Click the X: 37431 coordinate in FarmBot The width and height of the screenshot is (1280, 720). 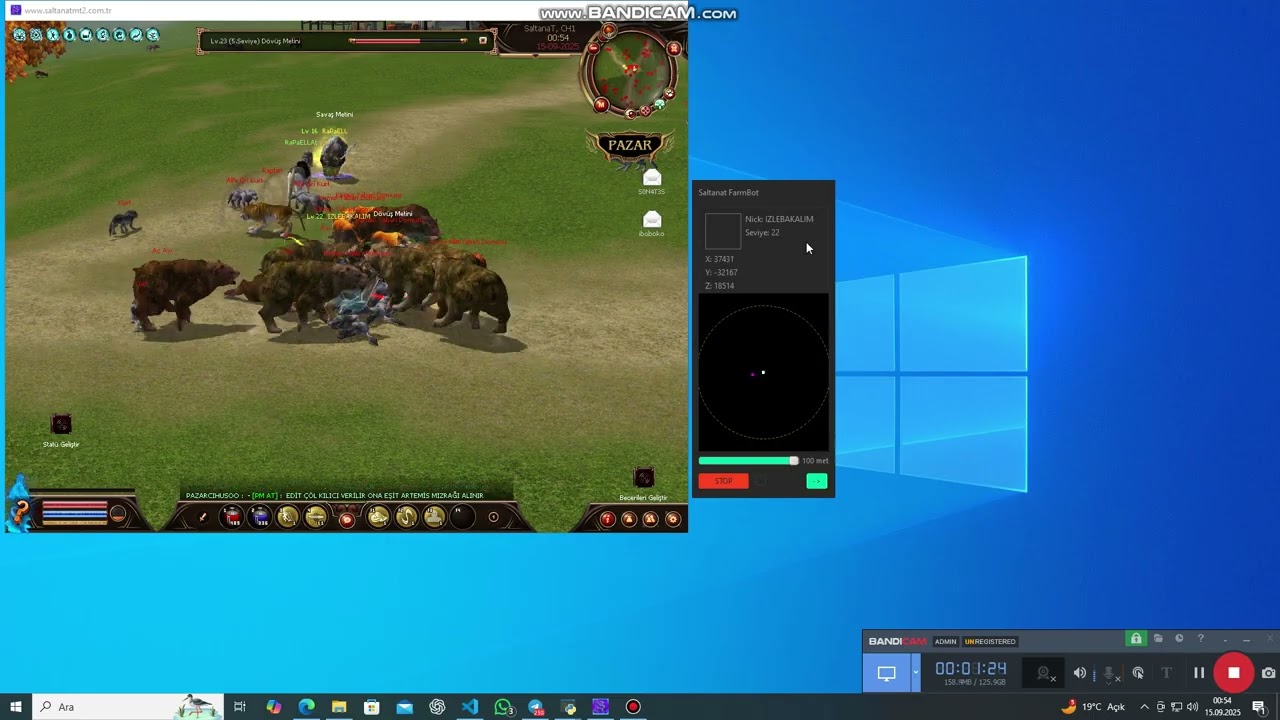[720, 259]
